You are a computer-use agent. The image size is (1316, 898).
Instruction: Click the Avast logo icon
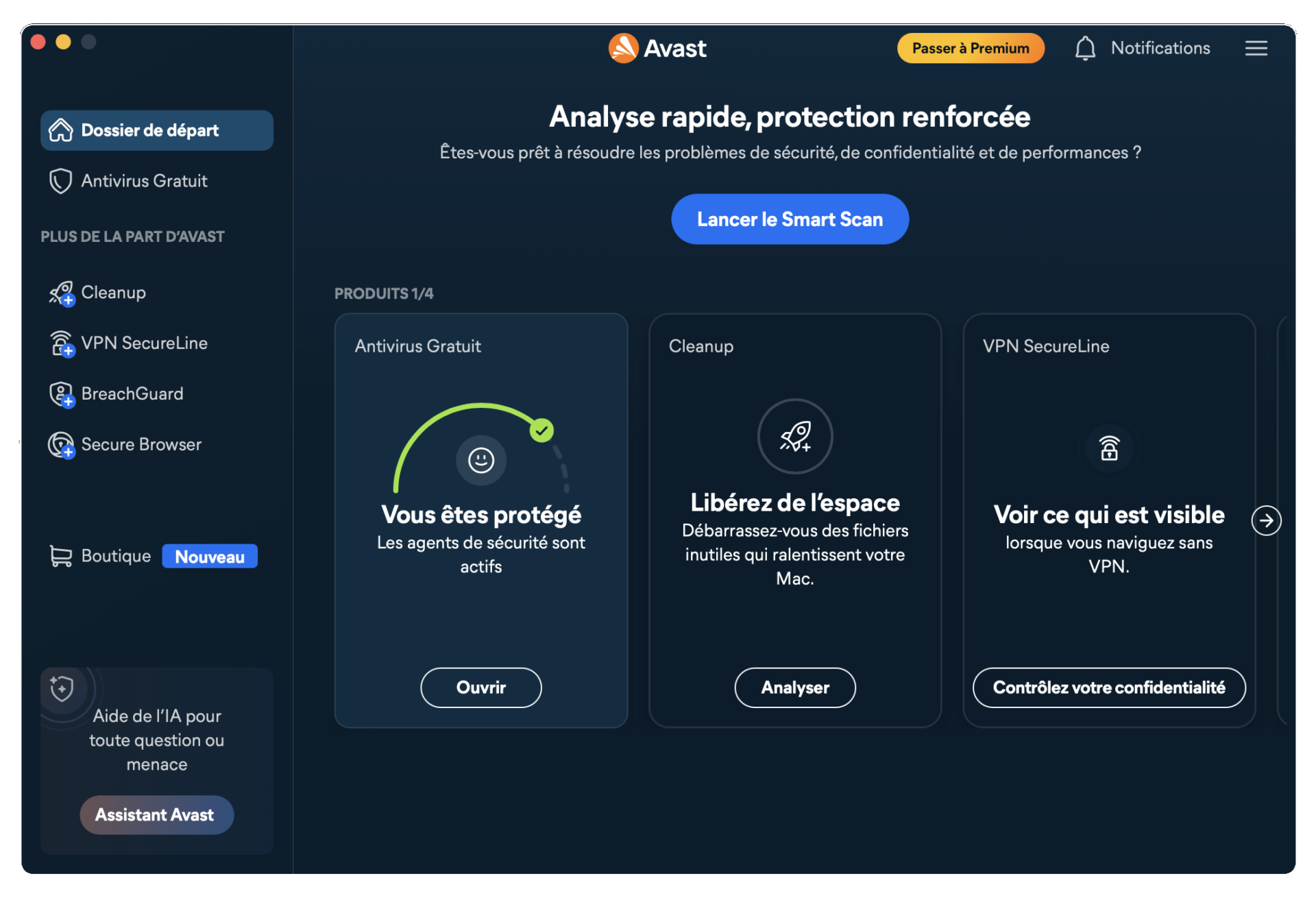[x=623, y=48]
